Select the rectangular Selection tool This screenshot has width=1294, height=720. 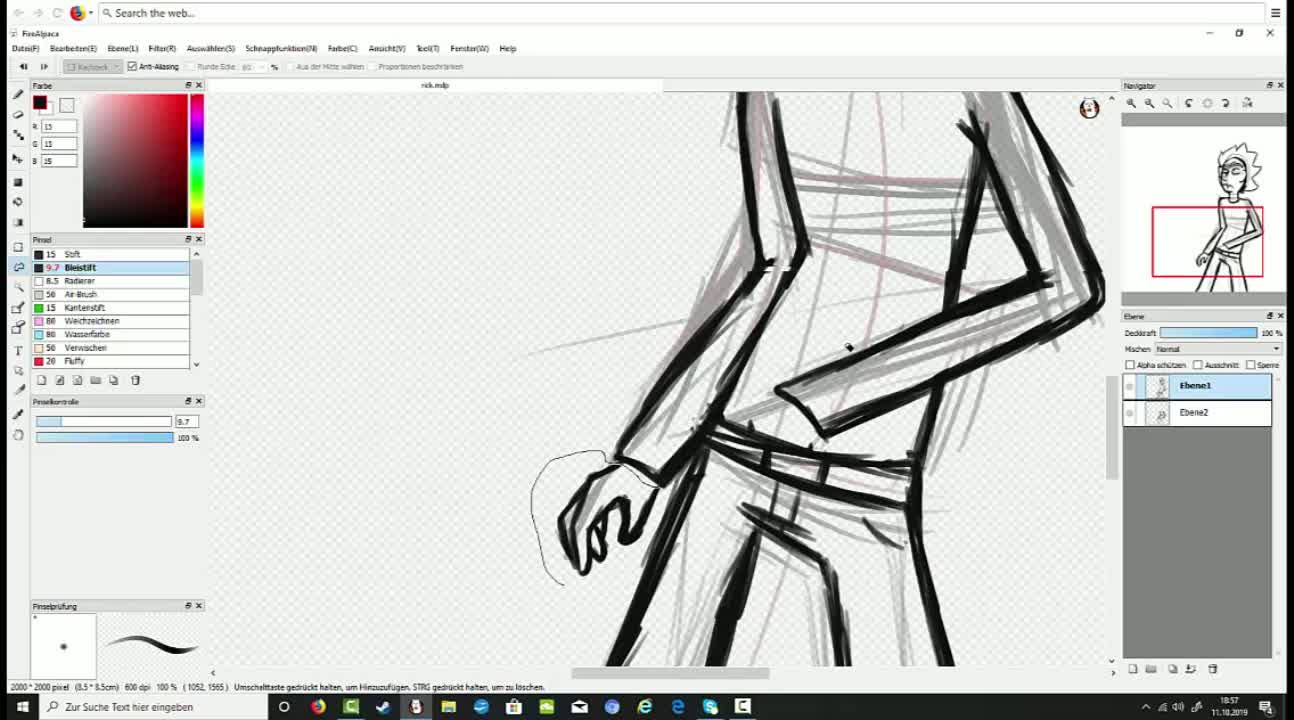click(x=18, y=246)
